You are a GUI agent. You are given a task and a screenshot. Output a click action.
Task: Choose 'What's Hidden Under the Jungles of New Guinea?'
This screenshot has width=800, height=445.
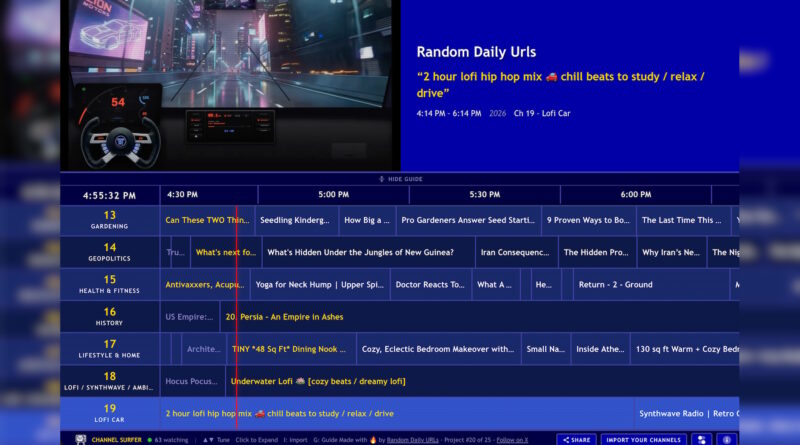[367, 252]
